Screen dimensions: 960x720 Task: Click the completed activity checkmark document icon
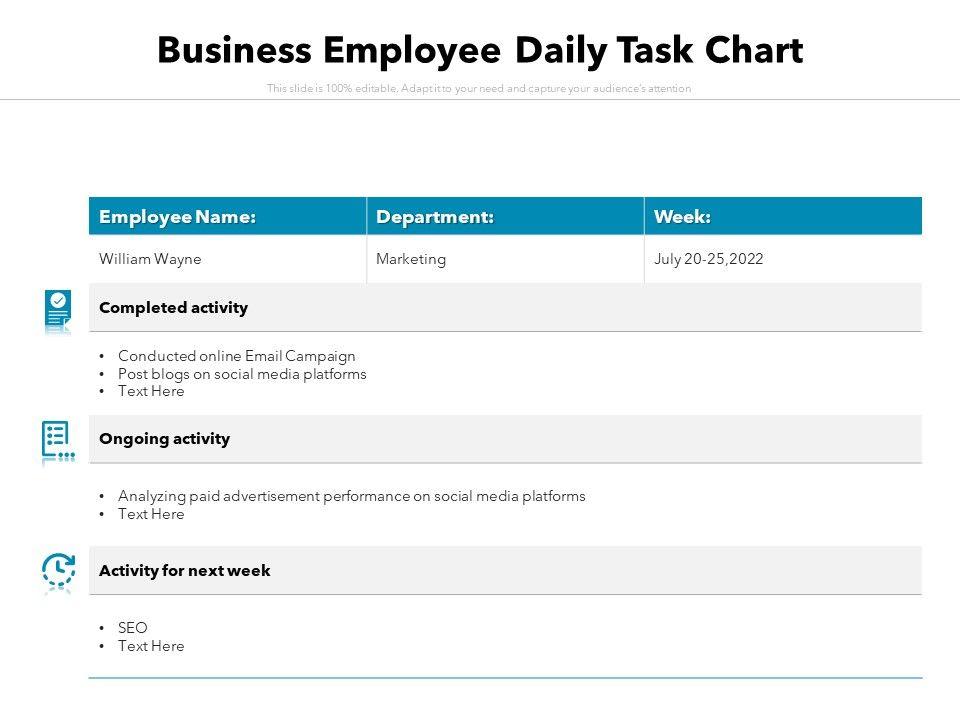(58, 309)
